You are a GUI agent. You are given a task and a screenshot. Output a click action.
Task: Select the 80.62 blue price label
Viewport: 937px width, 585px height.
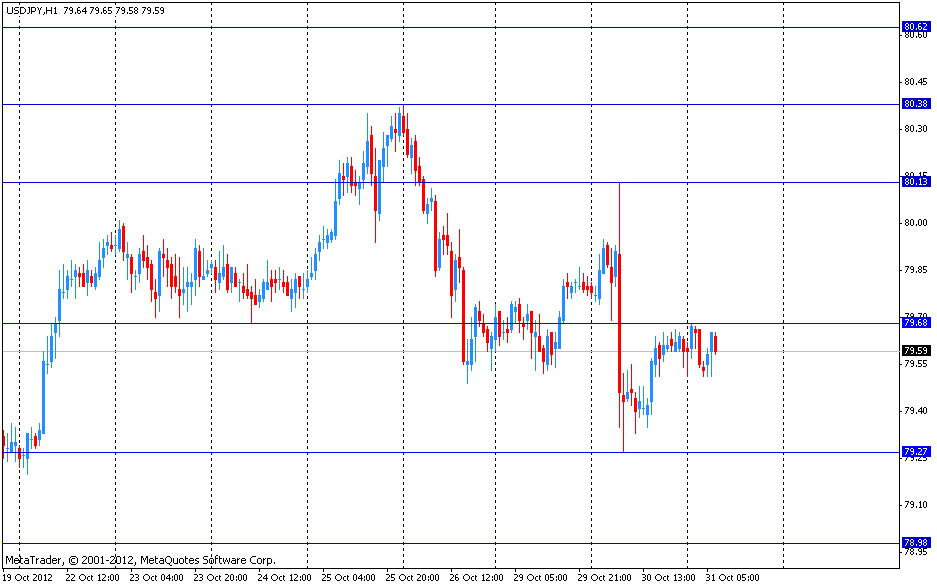pos(915,26)
